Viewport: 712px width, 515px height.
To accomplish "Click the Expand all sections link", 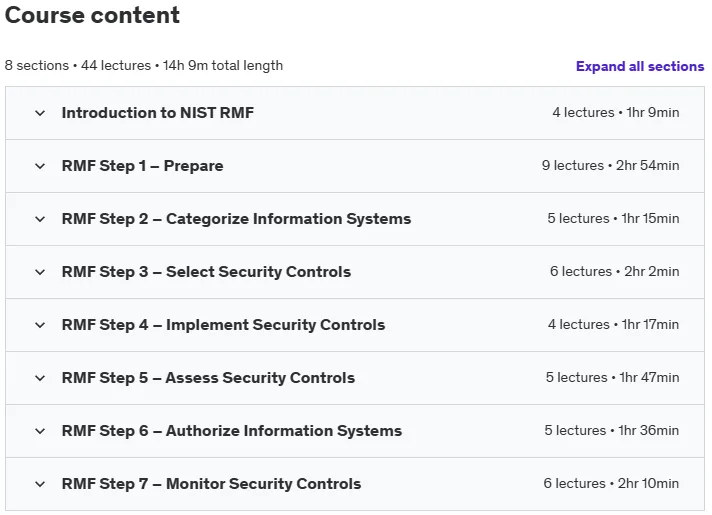I will [640, 66].
